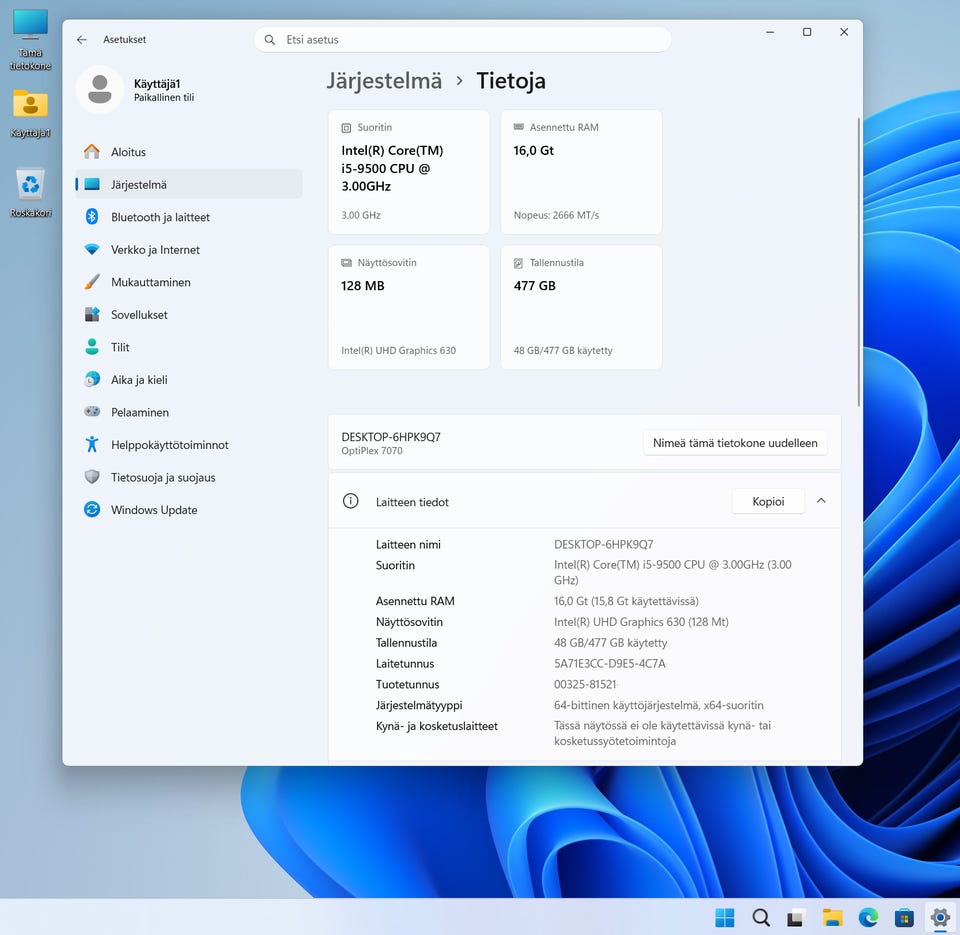Click the Sovellukset apps icon

[92, 315]
